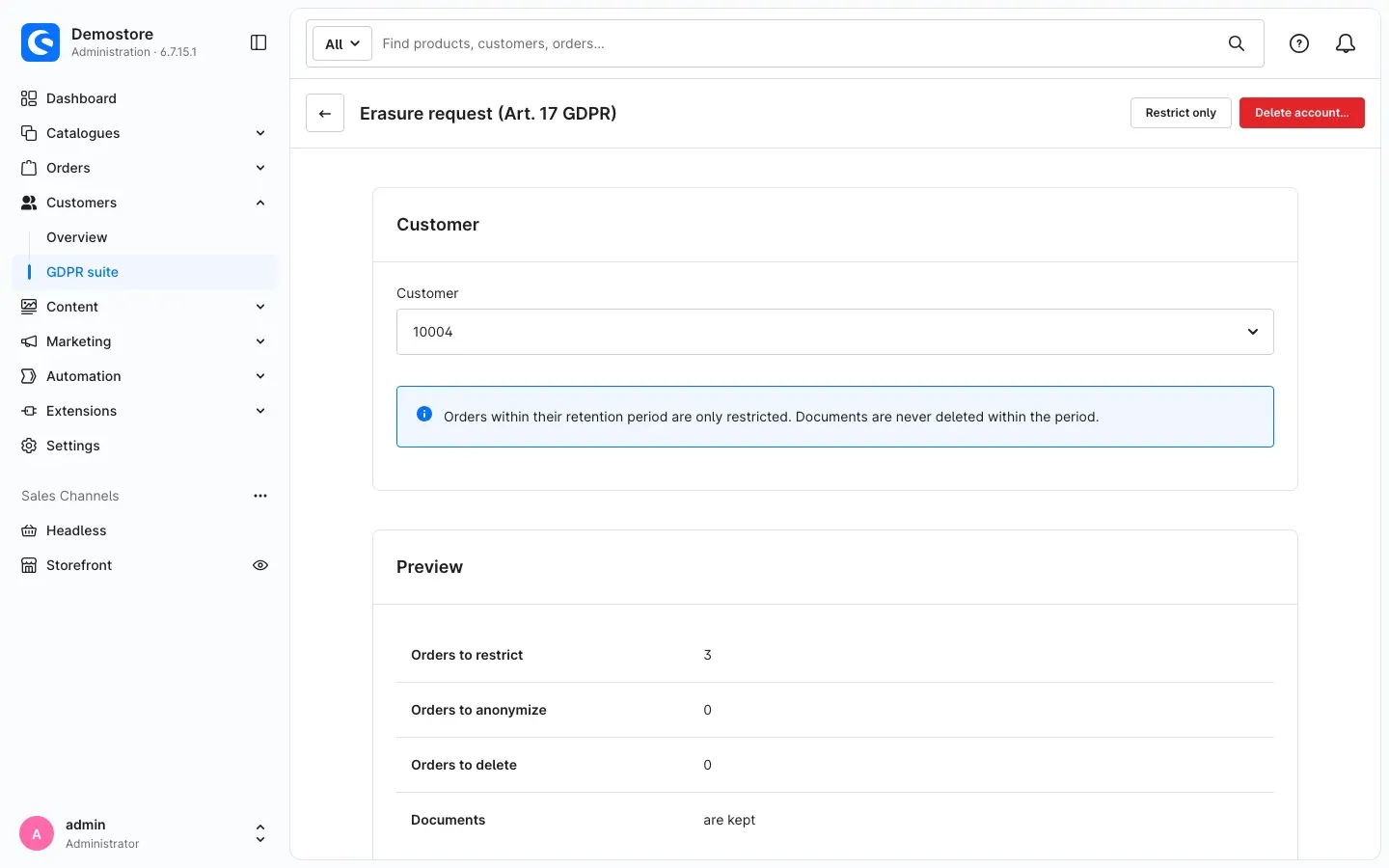Image resolution: width=1389 pixels, height=868 pixels.
Task: Click the Orders bag icon
Action: pos(29,168)
